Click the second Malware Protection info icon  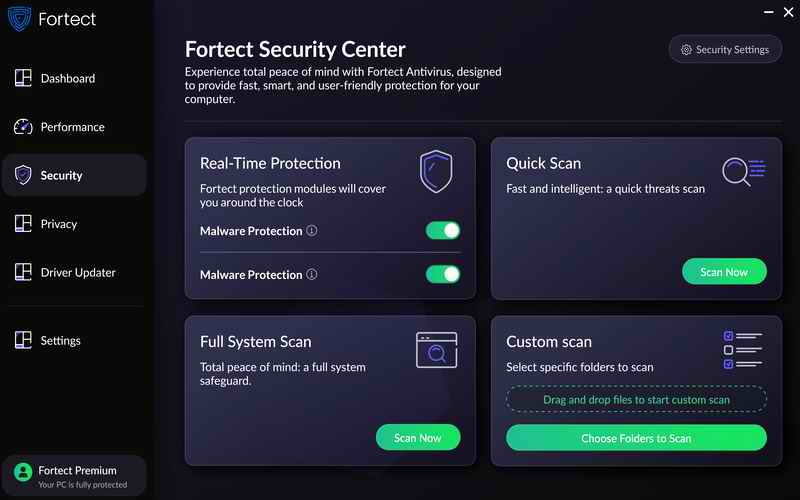pos(312,275)
